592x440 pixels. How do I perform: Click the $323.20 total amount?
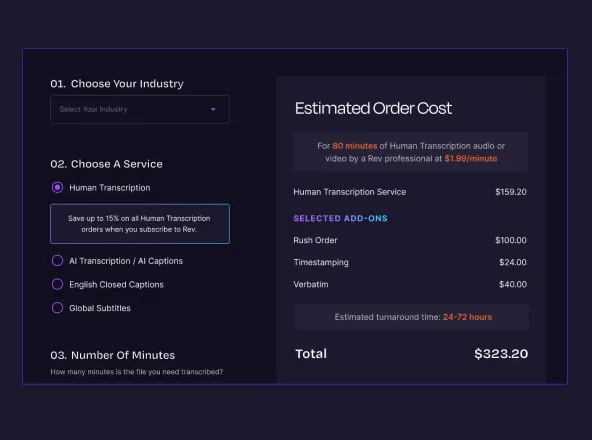tap(501, 354)
